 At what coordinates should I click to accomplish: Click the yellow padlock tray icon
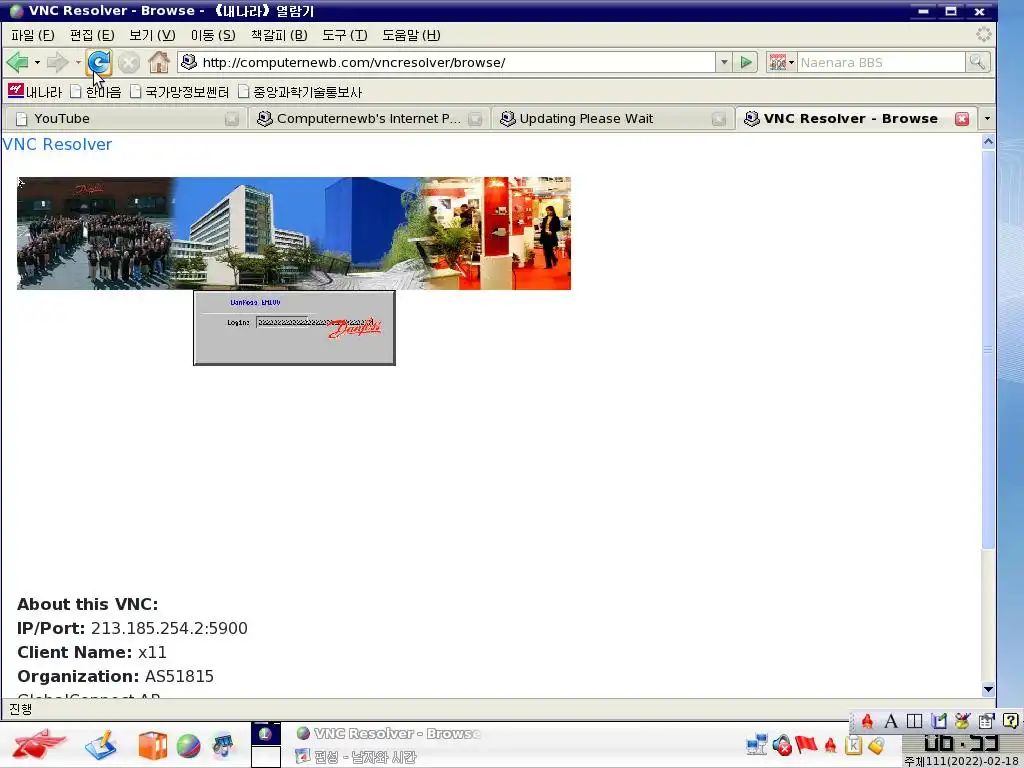click(x=876, y=744)
